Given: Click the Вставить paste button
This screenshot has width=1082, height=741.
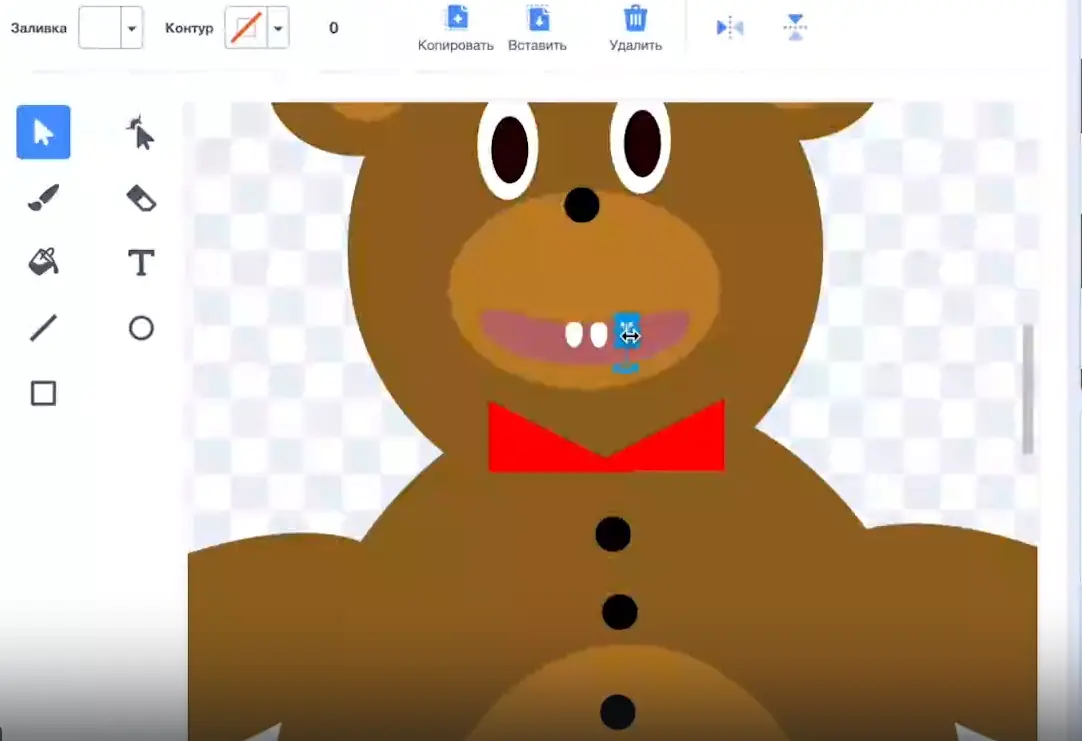Looking at the screenshot, I should (x=538, y=28).
